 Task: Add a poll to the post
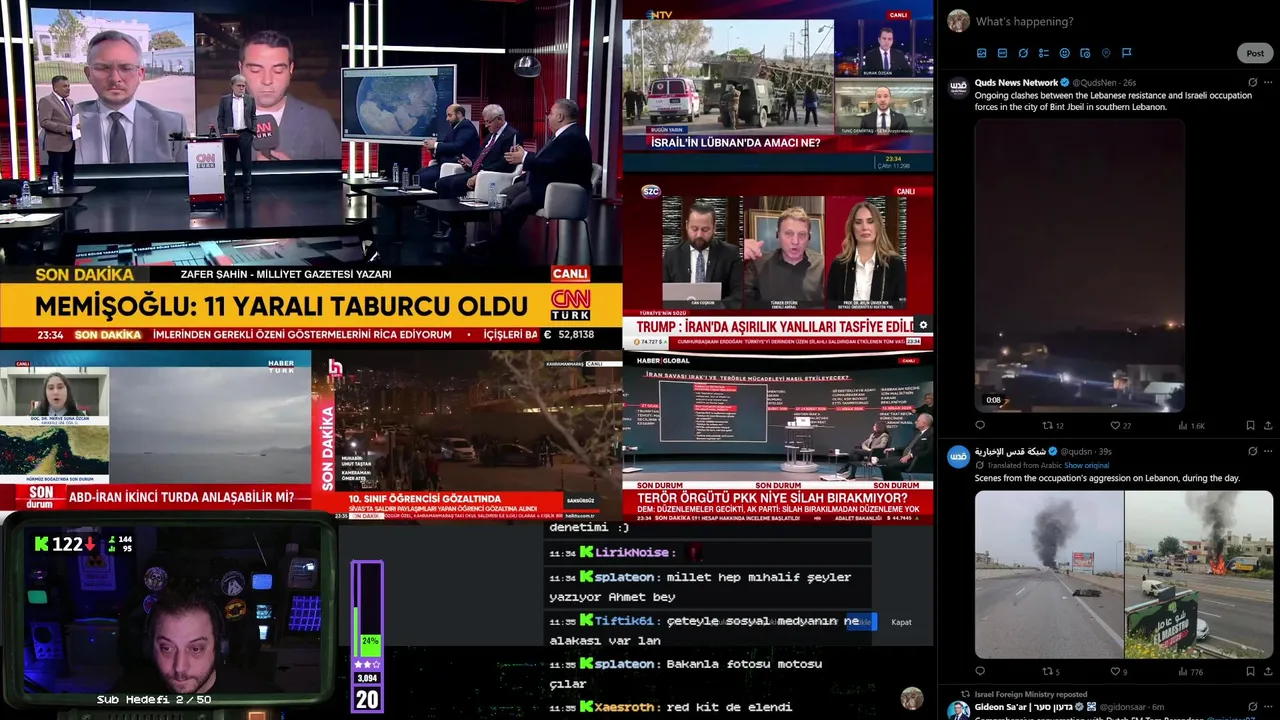(1044, 53)
